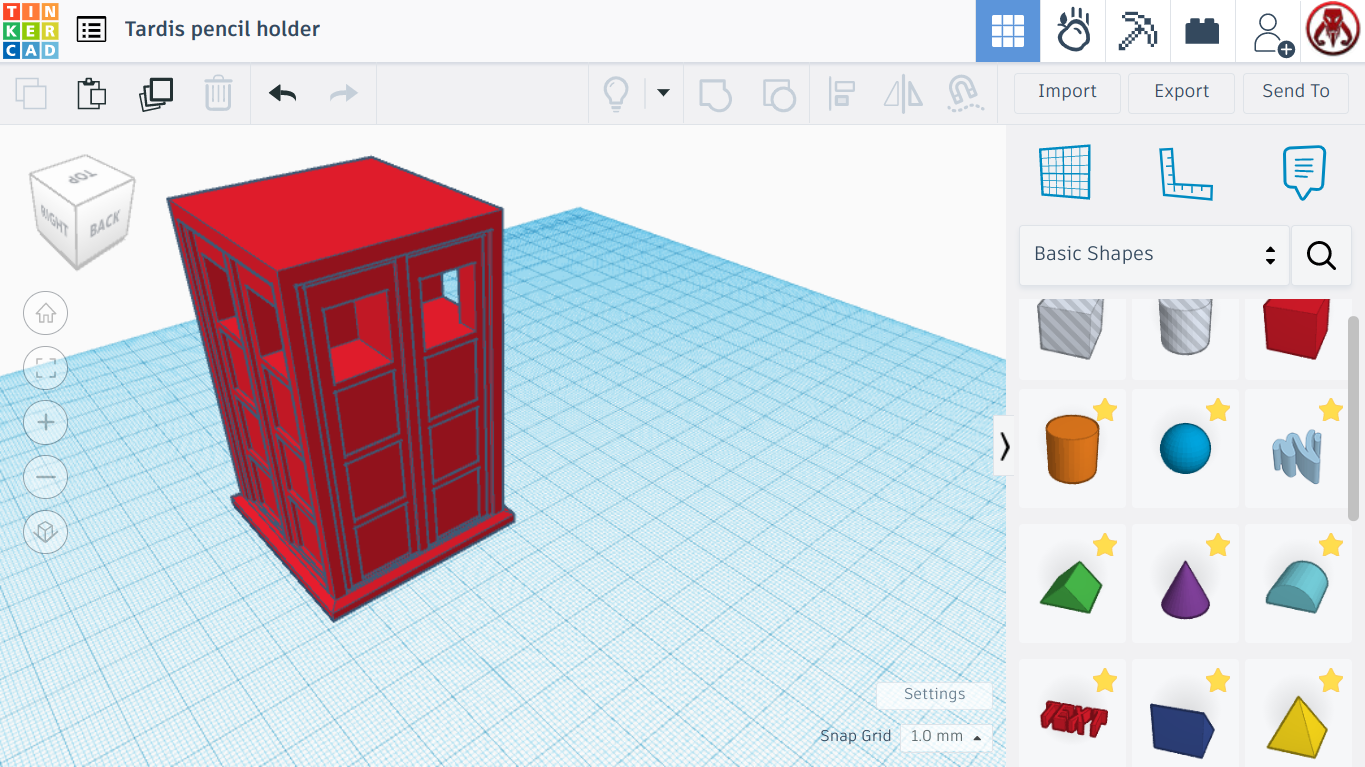Select the Notes tool
Viewport: 1365px width, 767px height.
tap(1304, 172)
